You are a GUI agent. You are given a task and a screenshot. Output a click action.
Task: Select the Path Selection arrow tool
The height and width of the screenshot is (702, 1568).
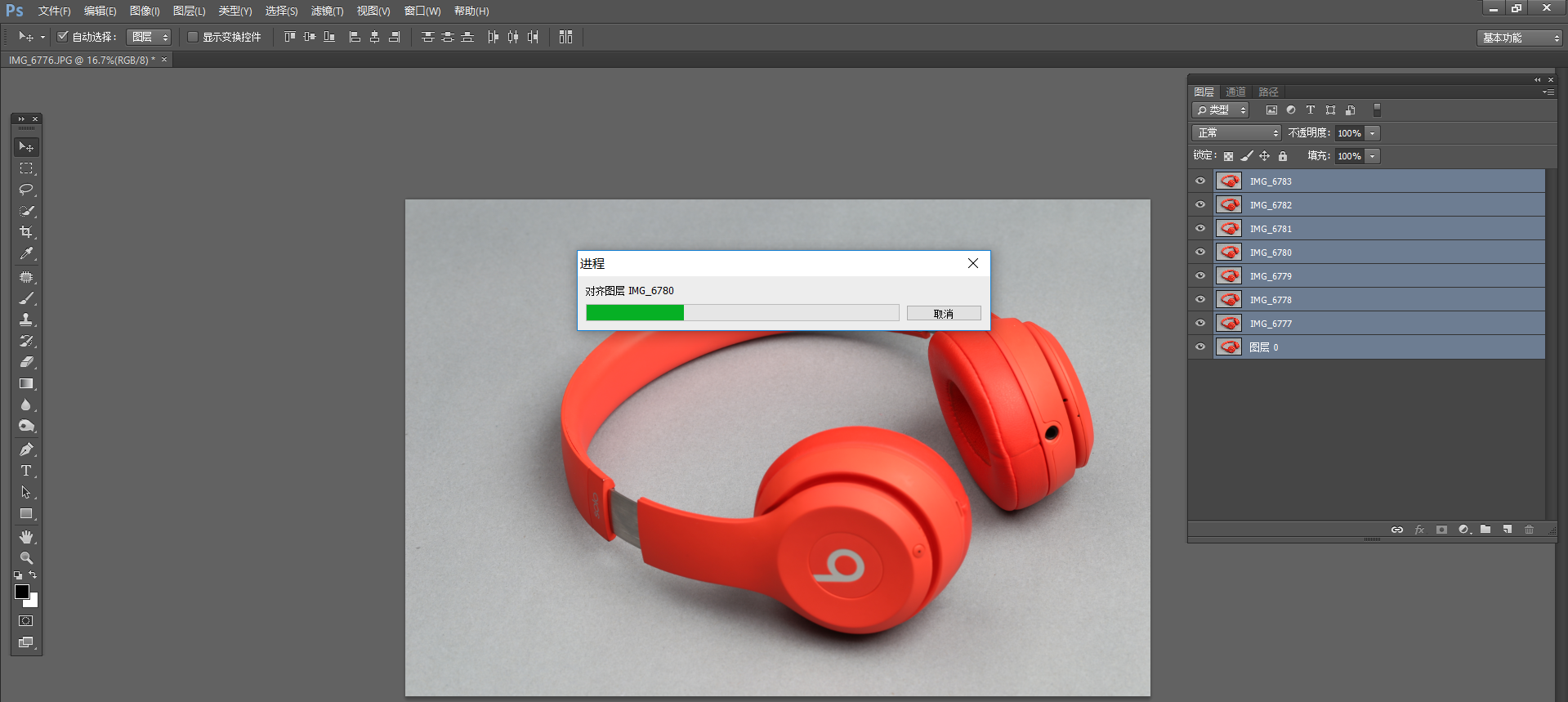(x=26, y=492)
